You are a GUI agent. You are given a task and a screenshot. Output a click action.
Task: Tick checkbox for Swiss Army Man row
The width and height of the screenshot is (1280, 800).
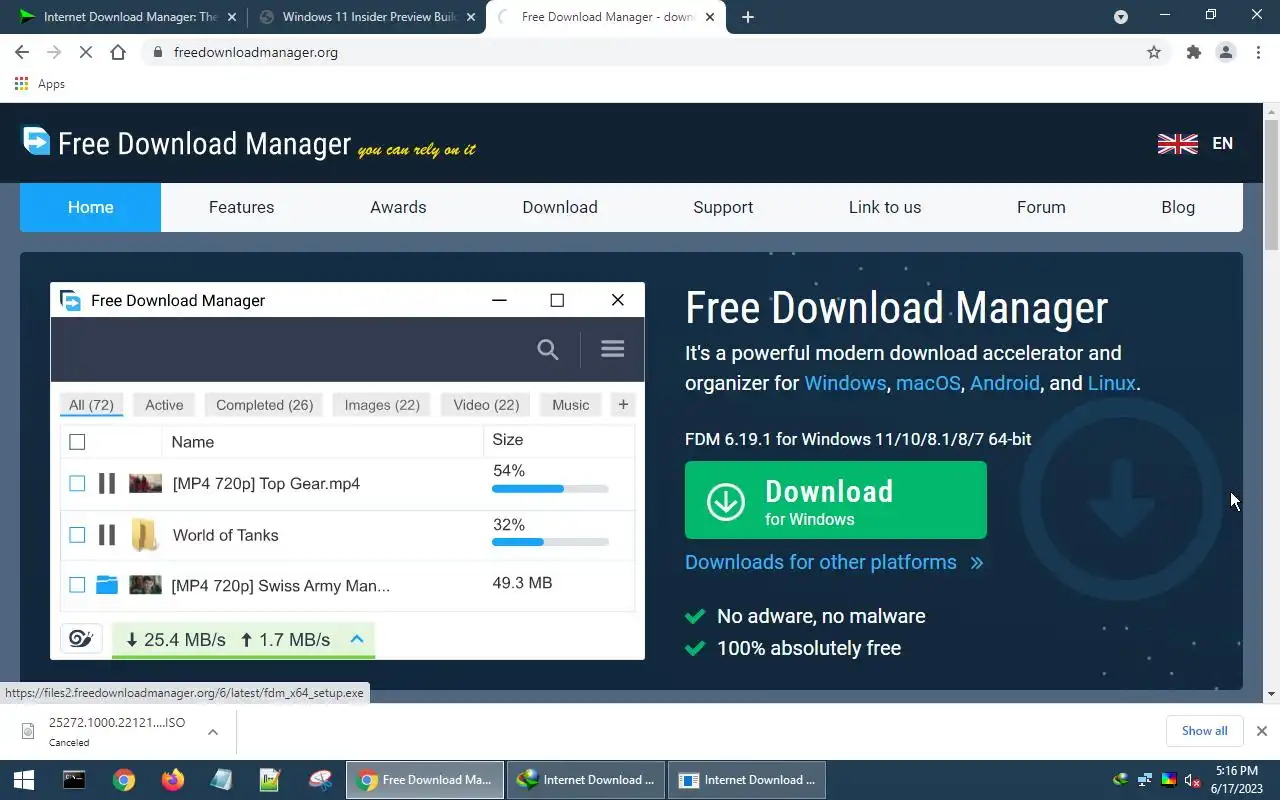[77, 585]
